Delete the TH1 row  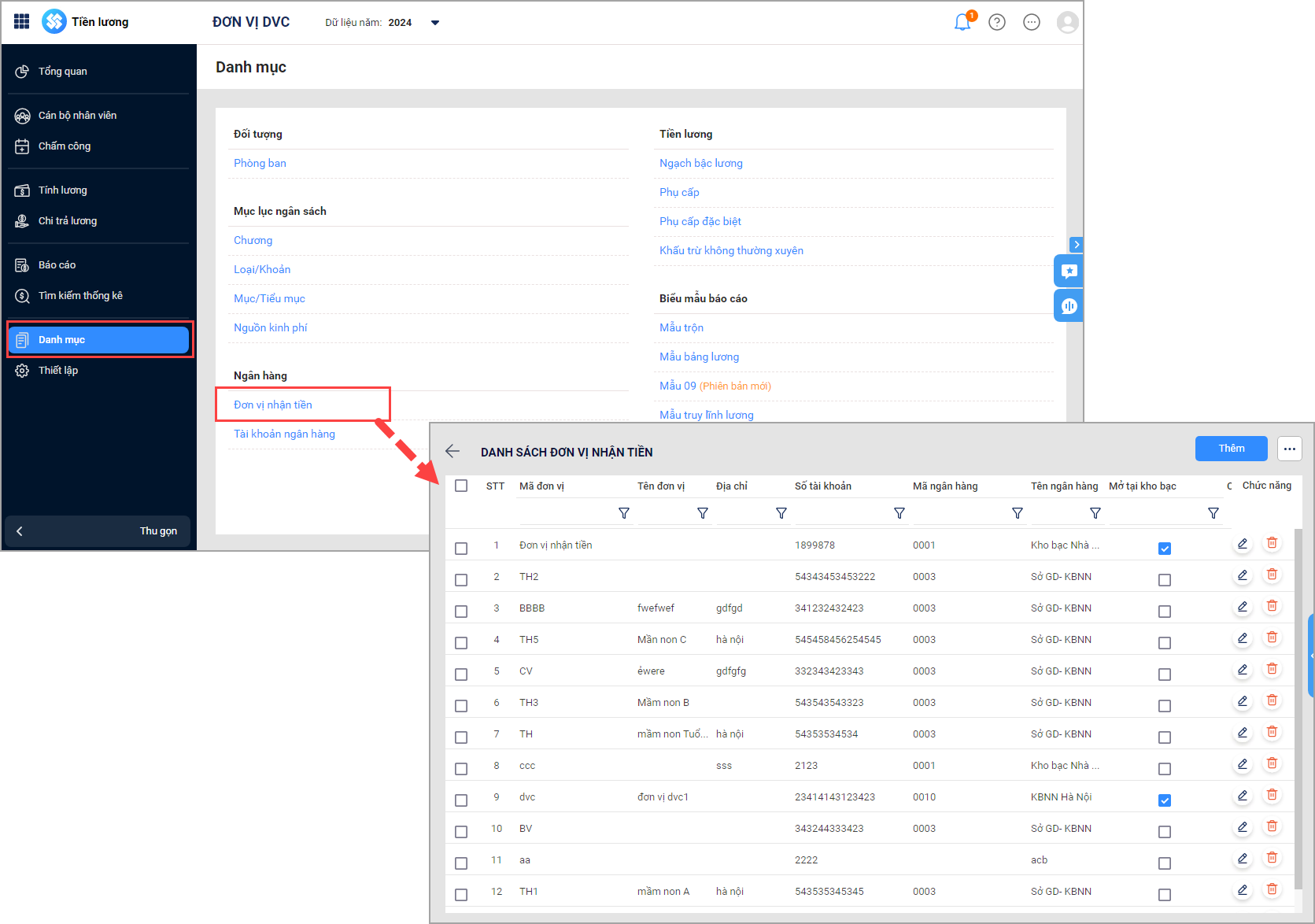click(1272, 889)
